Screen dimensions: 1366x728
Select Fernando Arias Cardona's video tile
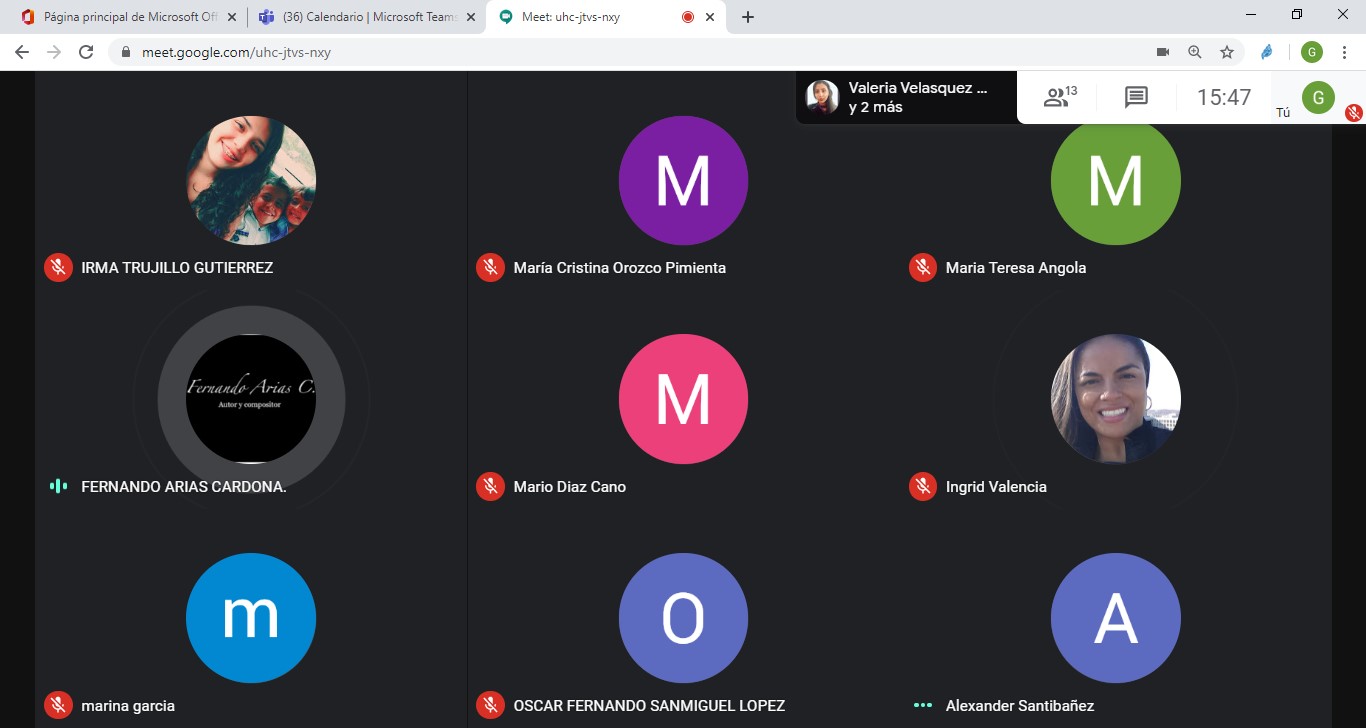pos(251,399)
